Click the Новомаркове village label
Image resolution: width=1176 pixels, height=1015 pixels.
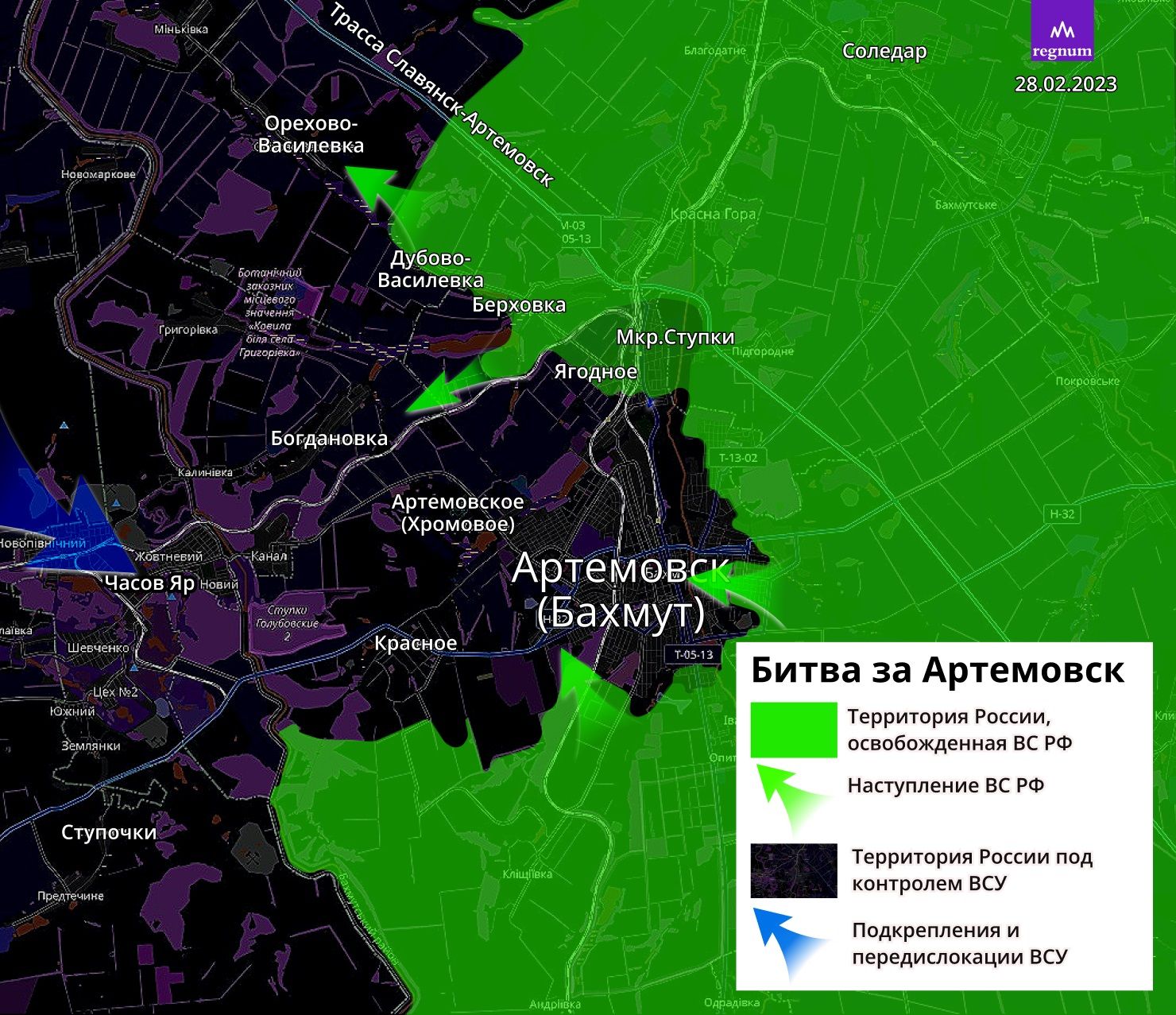coord(99,174)
